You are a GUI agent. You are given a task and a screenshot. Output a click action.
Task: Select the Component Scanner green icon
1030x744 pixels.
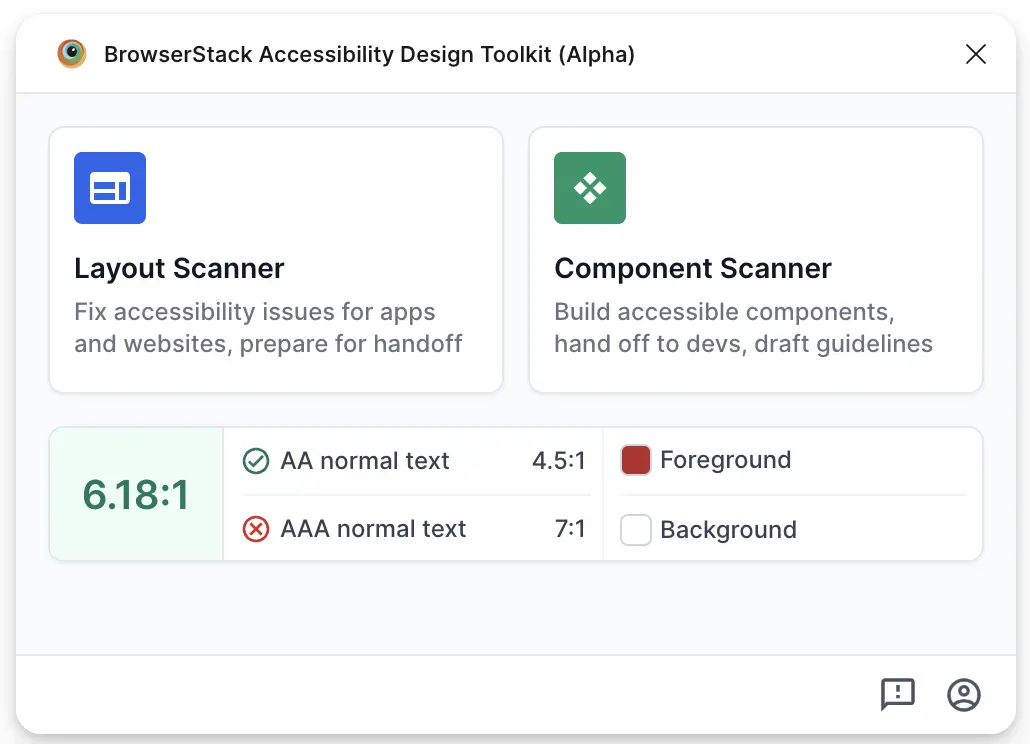tap(589, 187)
